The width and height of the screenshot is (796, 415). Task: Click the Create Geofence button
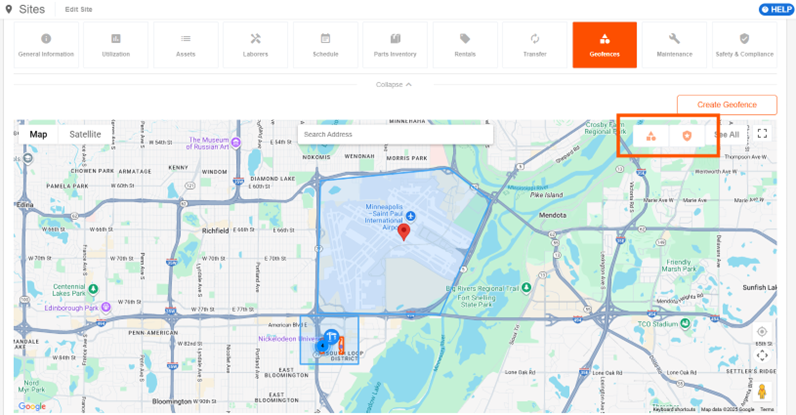tap(727, 105)
